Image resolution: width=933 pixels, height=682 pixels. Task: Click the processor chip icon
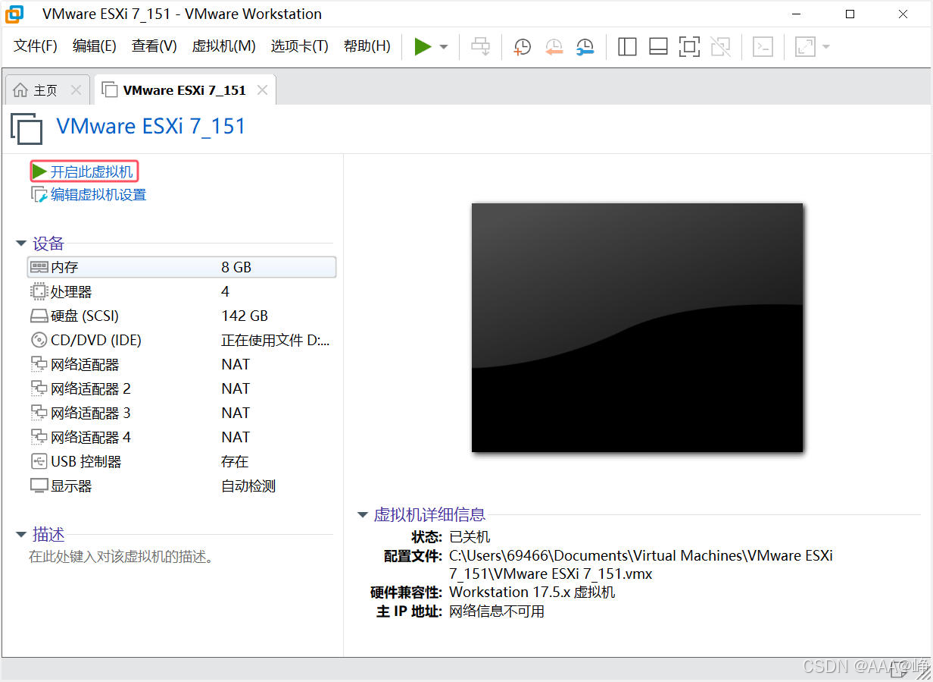[x=39, y=292]
